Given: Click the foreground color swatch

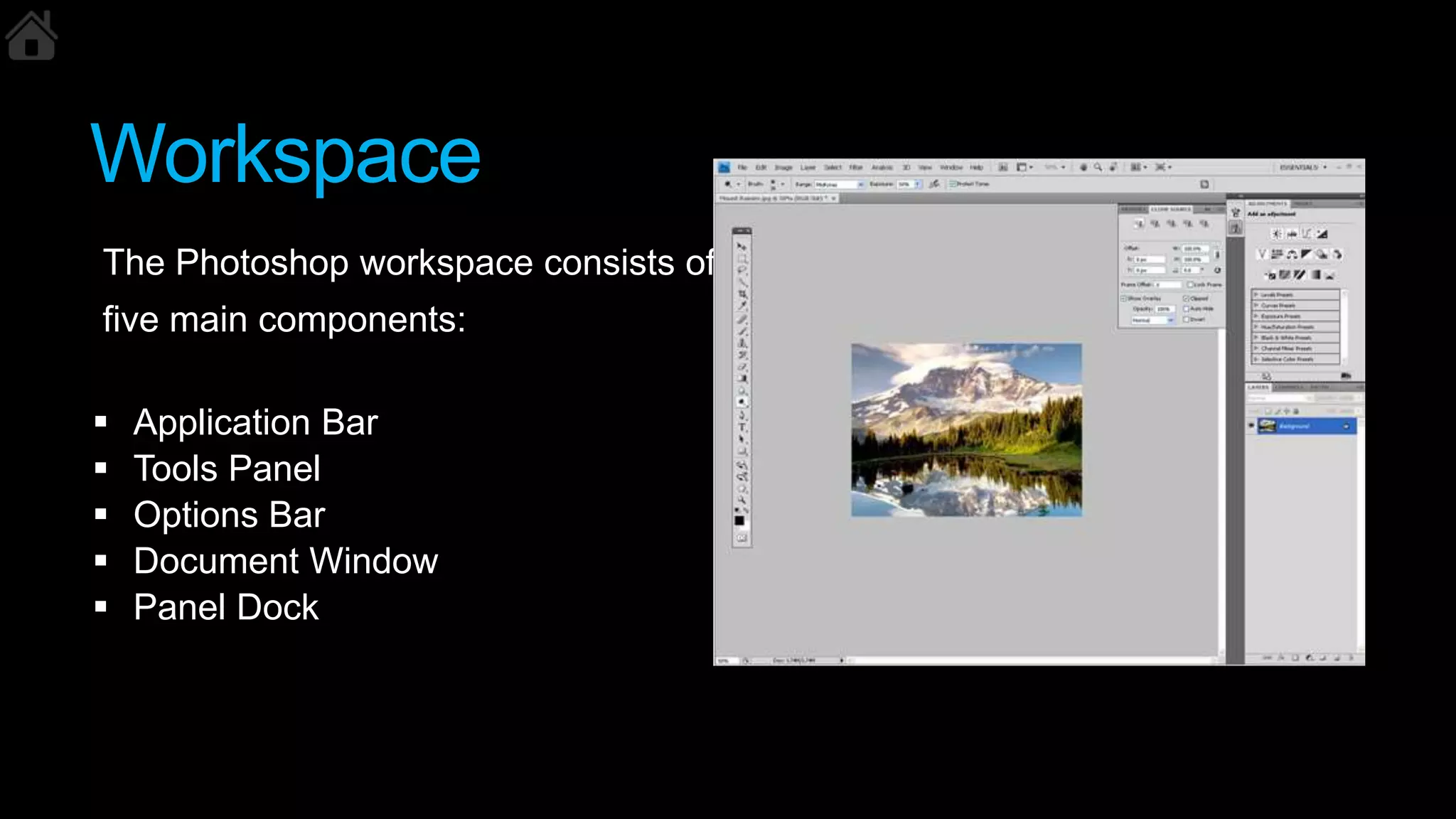Looking at the screenshot, I should 739,520.
